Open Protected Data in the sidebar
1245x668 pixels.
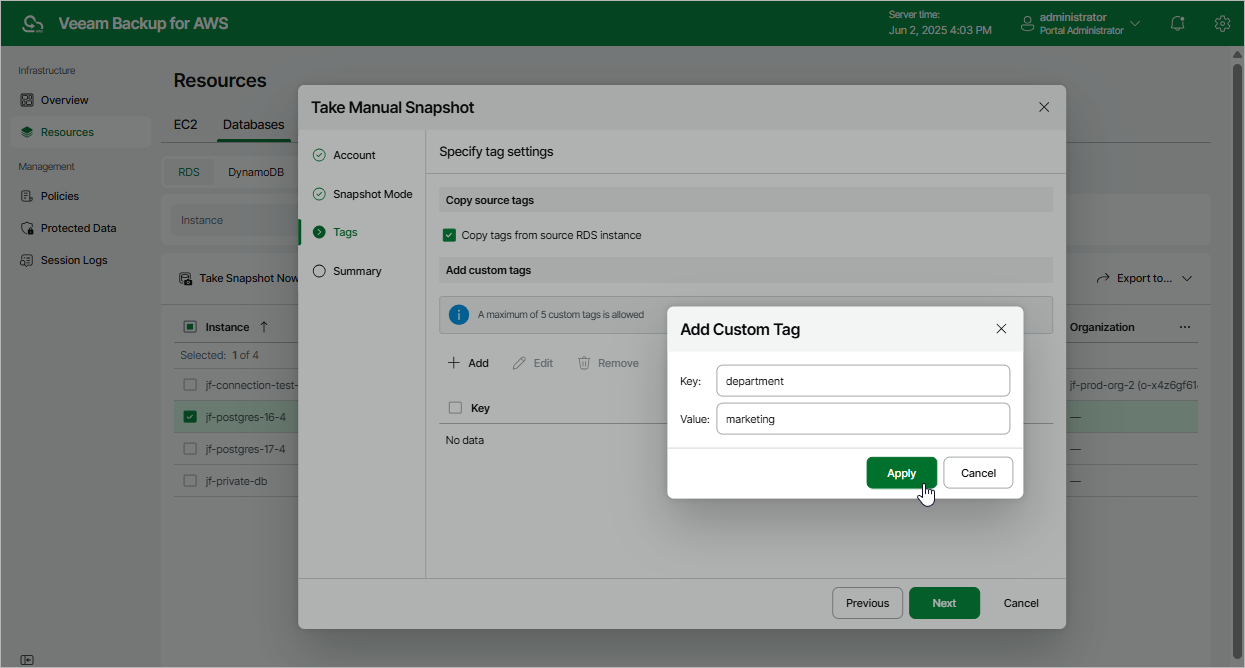click(81, 228)
